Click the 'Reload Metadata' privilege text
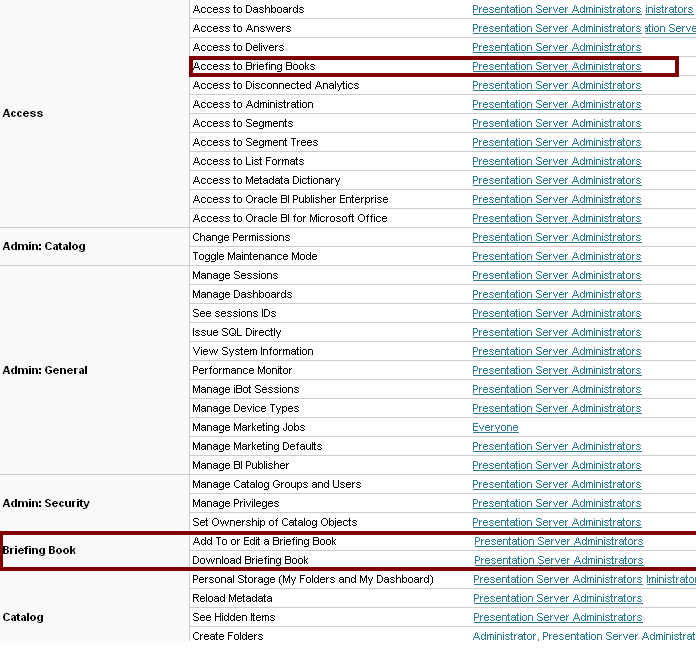Screen dimensions: 696x648 232,599
